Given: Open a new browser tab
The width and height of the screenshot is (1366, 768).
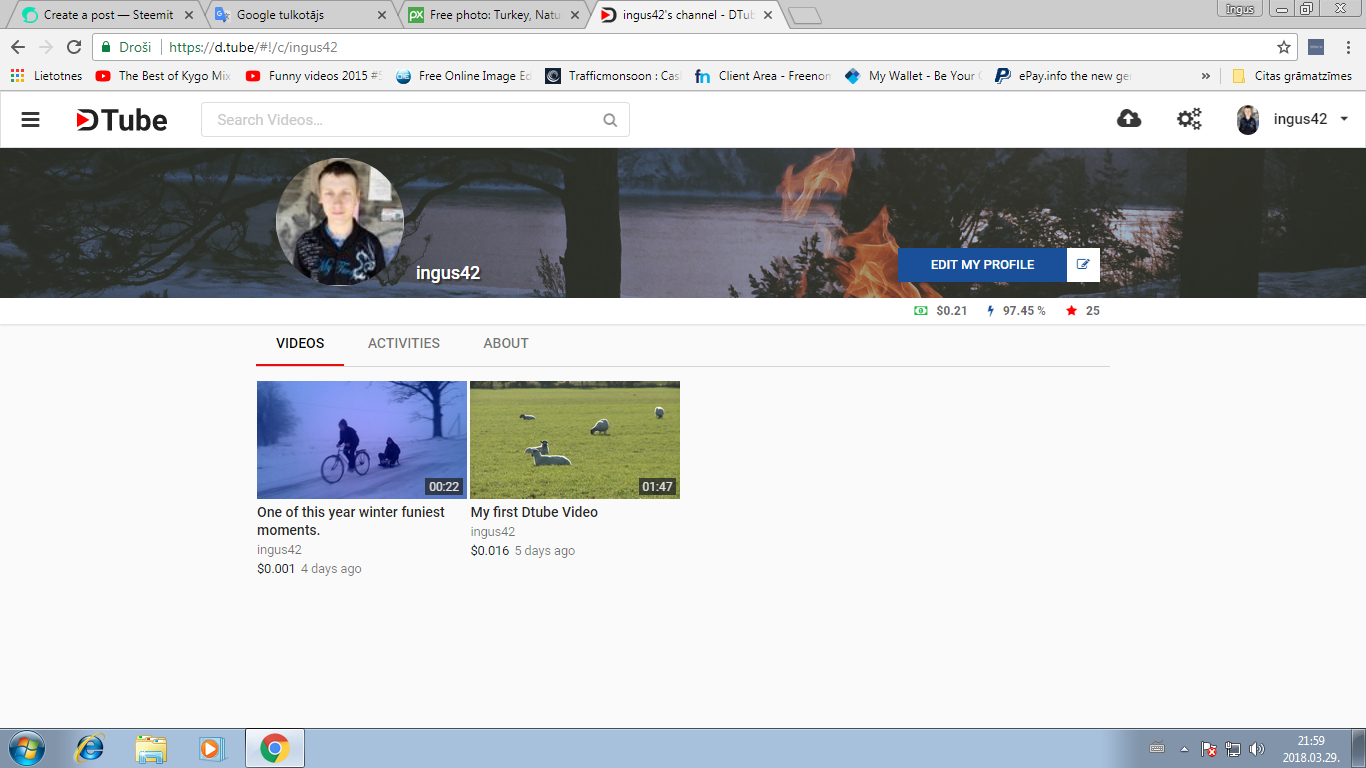Looking at the screenshot, I should pyautogui.click(x=804, y=15).
